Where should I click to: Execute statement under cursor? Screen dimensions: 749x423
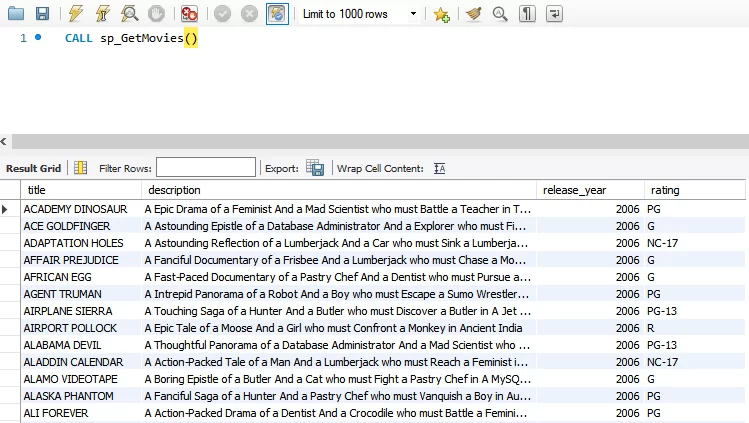coord(102,14)
